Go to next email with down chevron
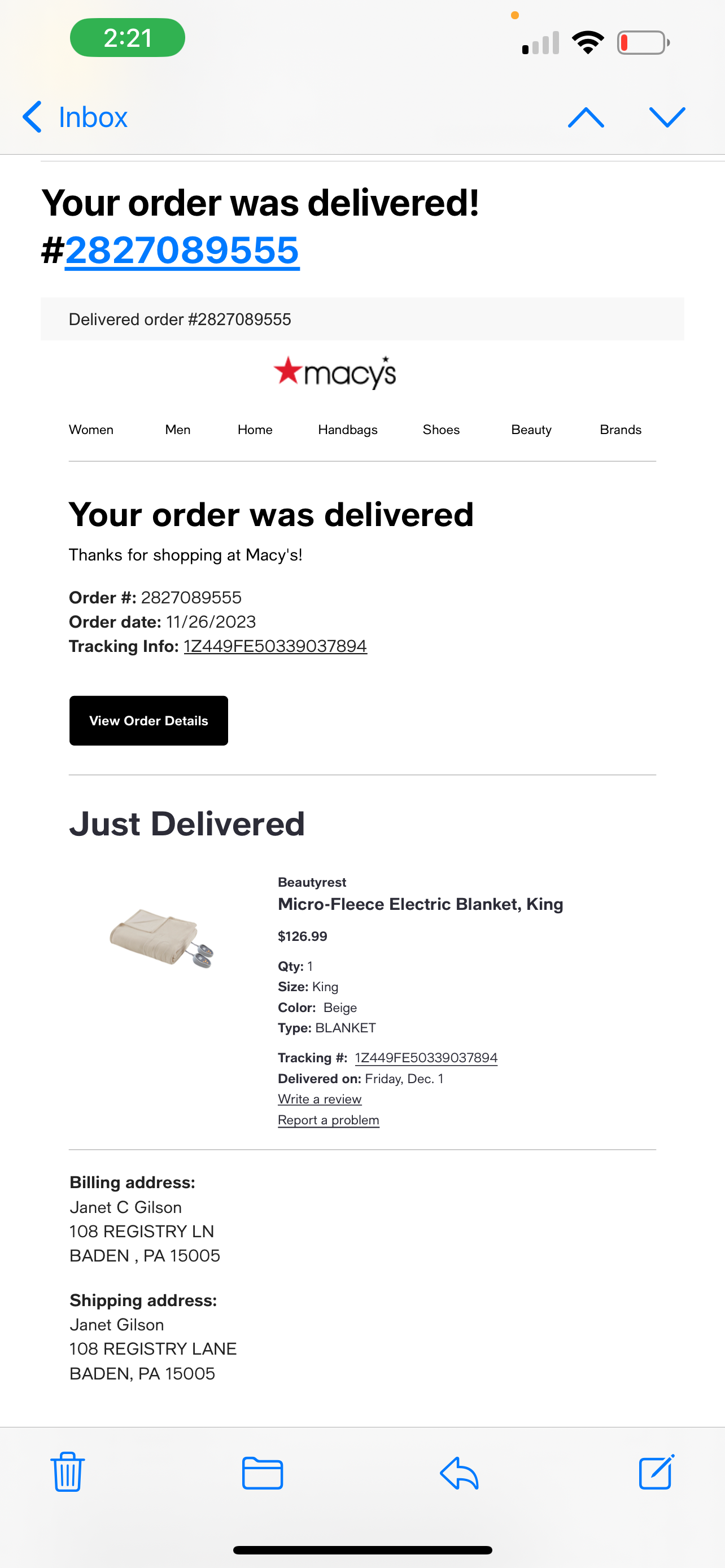Viewport: 725px width, 1568px height. [667, 117]
